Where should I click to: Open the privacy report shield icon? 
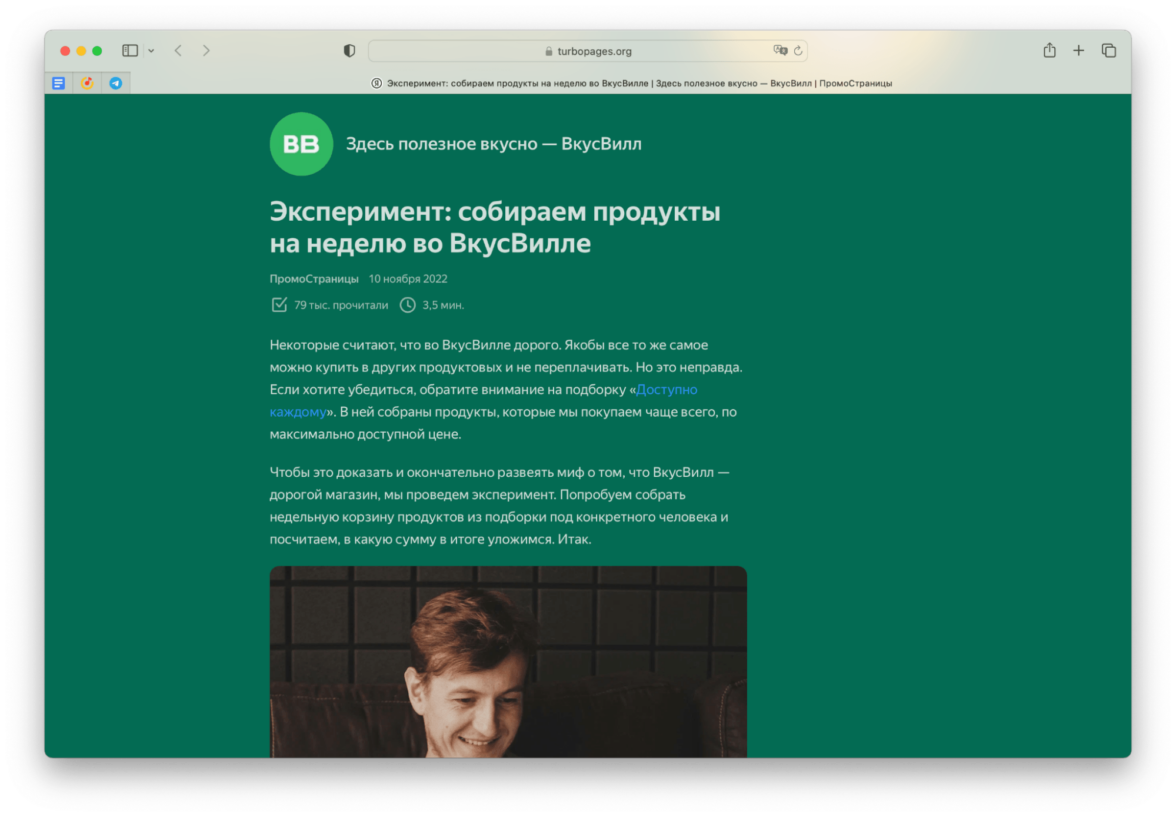click(349, 50)
